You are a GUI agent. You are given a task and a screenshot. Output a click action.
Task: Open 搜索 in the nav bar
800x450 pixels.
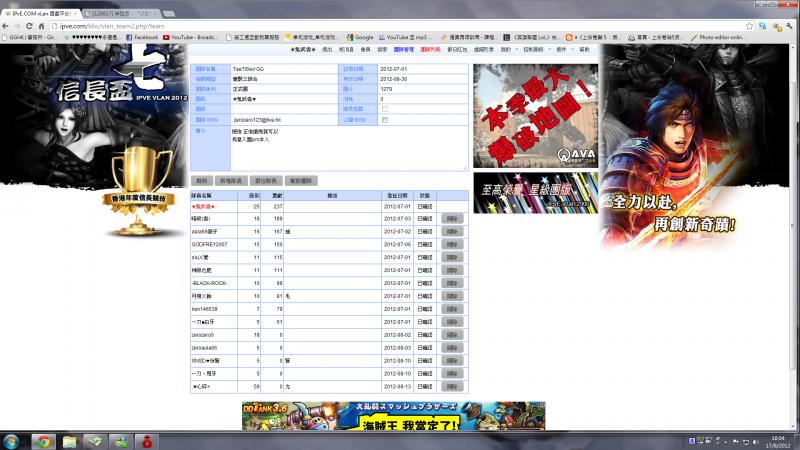coord(382,49)
